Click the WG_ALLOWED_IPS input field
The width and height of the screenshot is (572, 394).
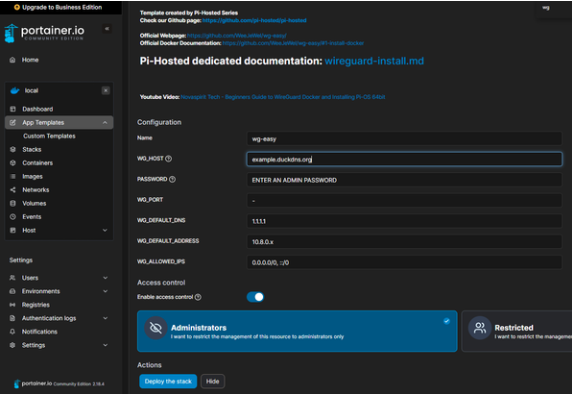pyautogui.click(x=404, y=262)
